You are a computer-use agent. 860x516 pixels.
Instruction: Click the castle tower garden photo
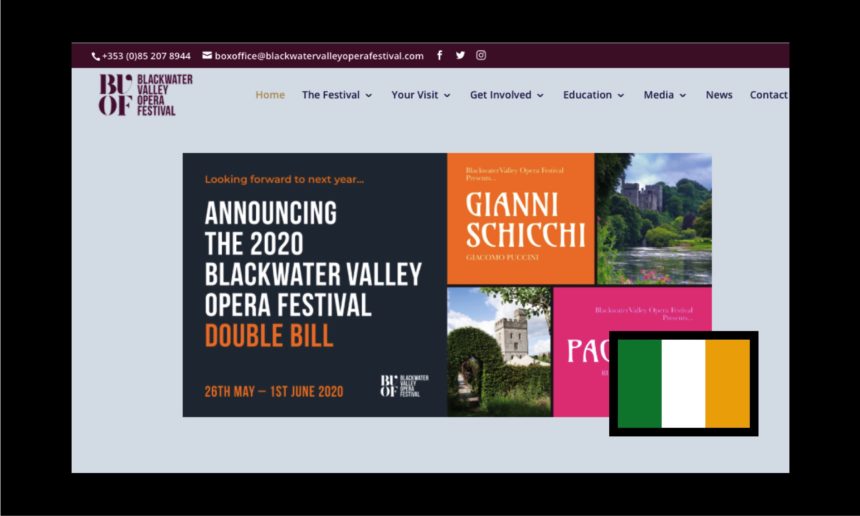point(499,351)
